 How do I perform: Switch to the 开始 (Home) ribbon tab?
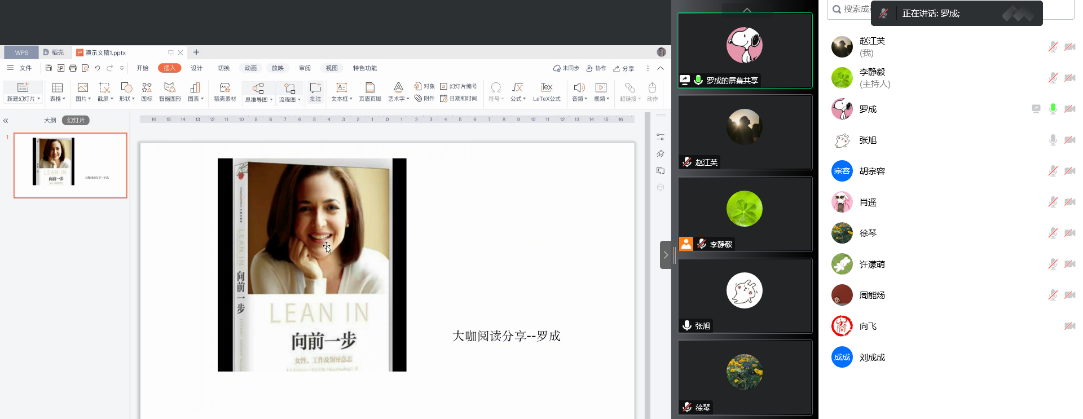[x=142, y=68]
